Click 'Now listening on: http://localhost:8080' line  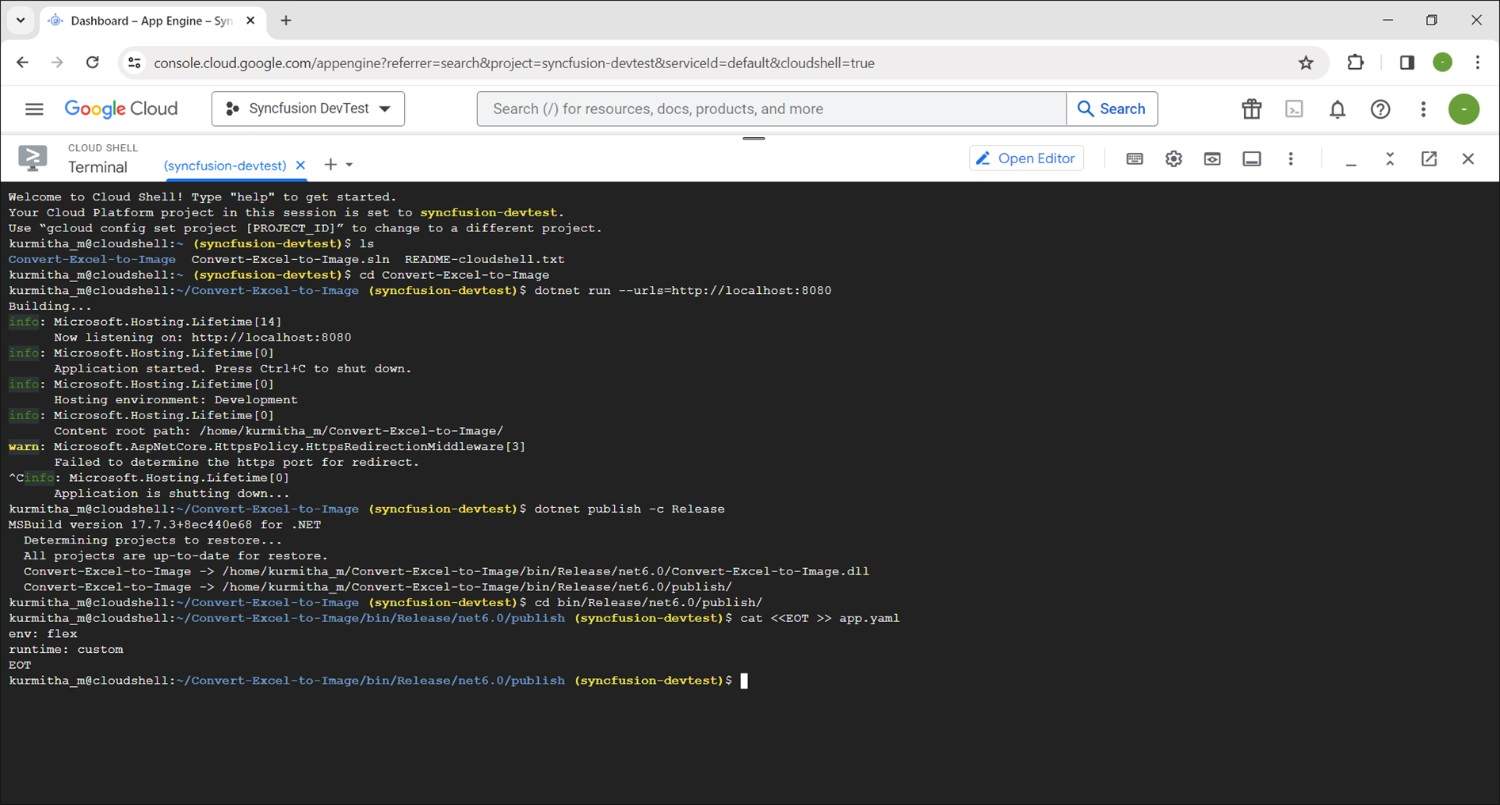(x=202, y=337)
